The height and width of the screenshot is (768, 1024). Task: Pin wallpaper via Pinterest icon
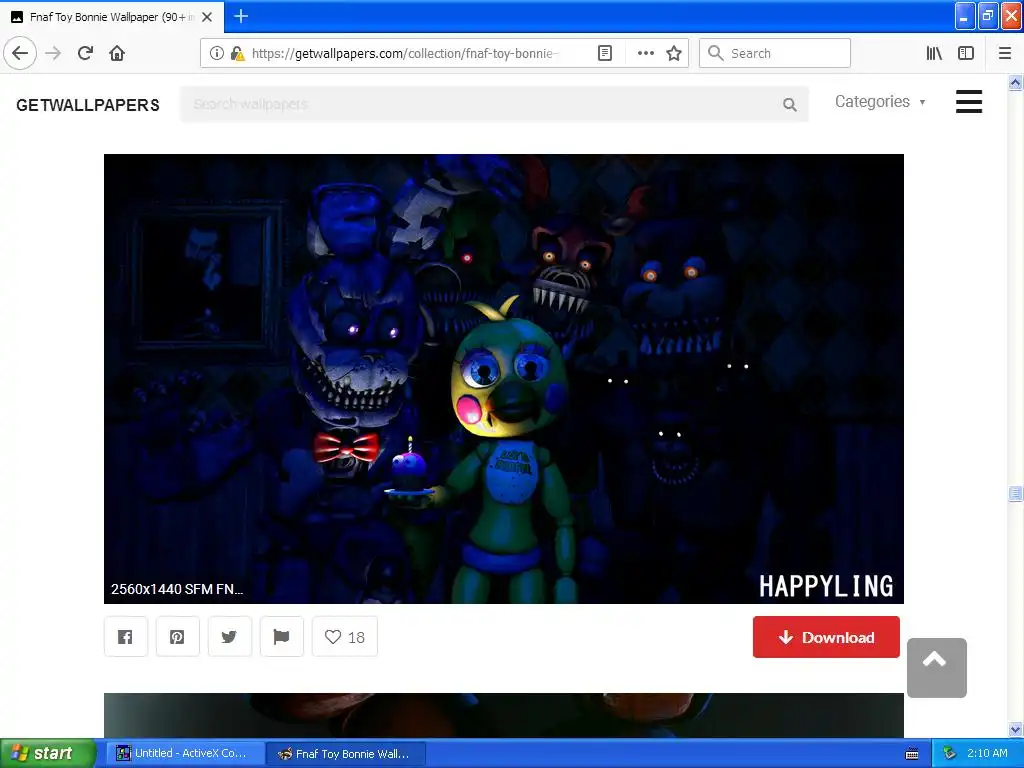point(177,637)
